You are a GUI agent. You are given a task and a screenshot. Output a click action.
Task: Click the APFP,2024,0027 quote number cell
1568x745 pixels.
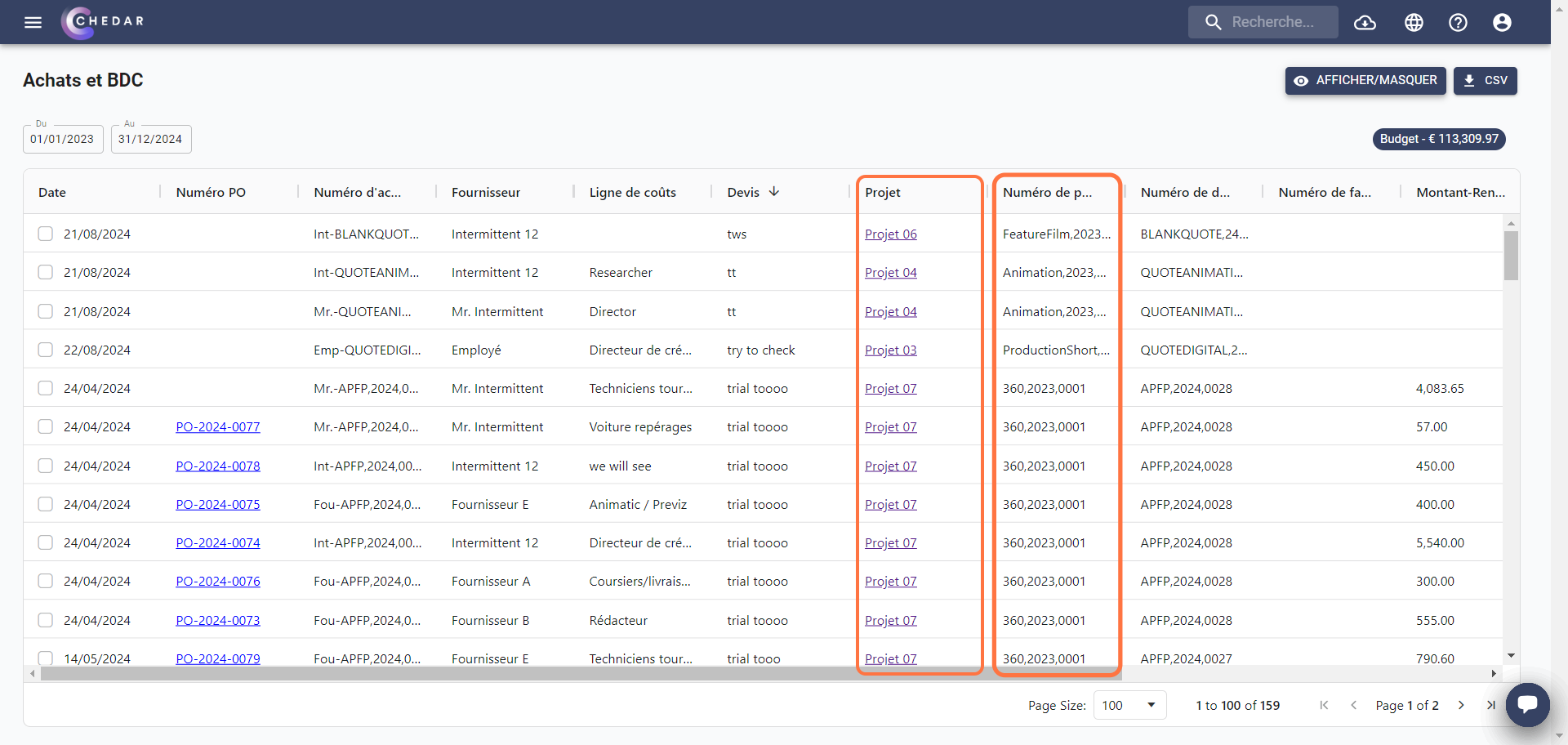(x=1186, y=658)
